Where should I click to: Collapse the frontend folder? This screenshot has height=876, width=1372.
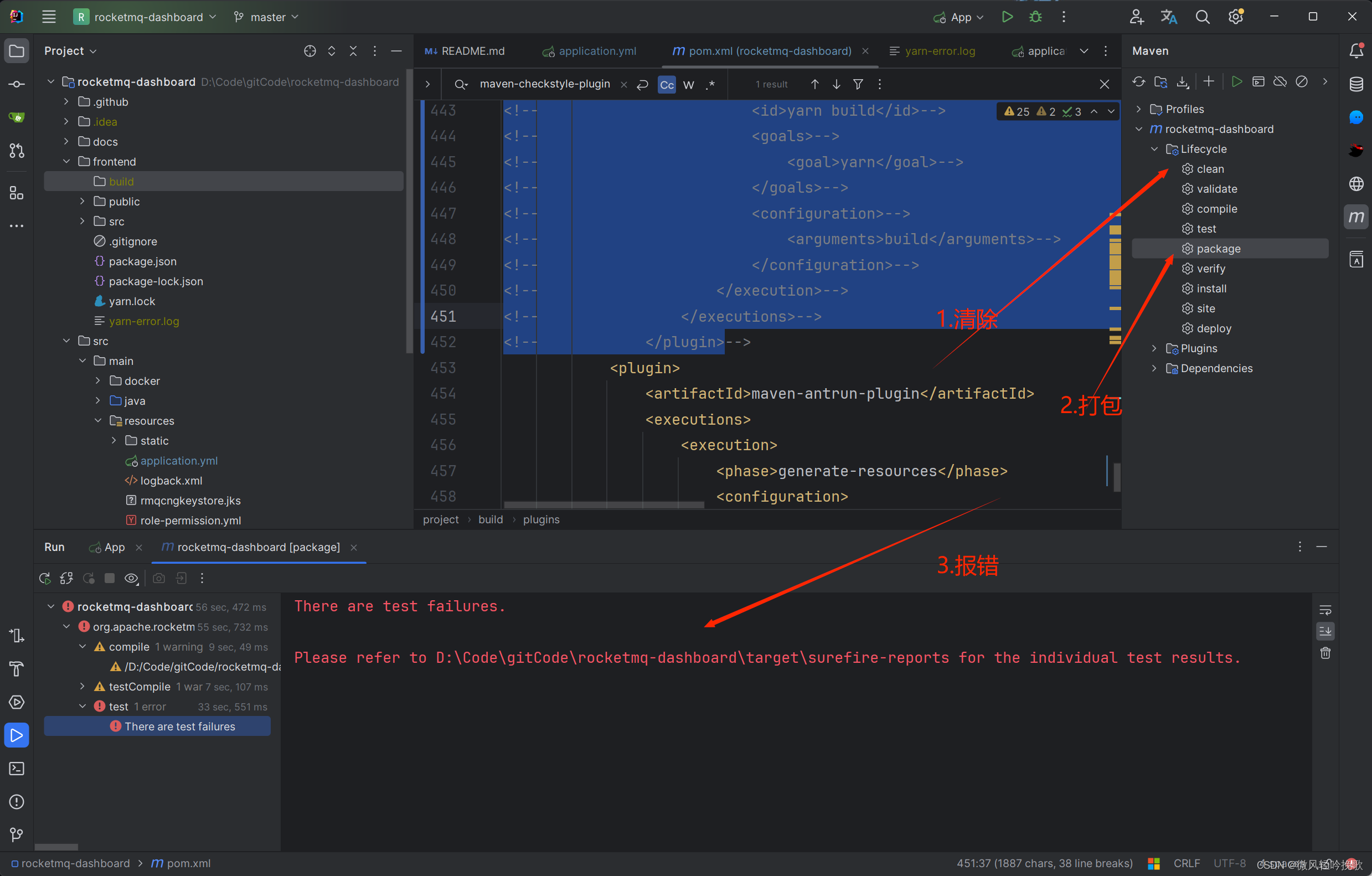pos(66,162)
